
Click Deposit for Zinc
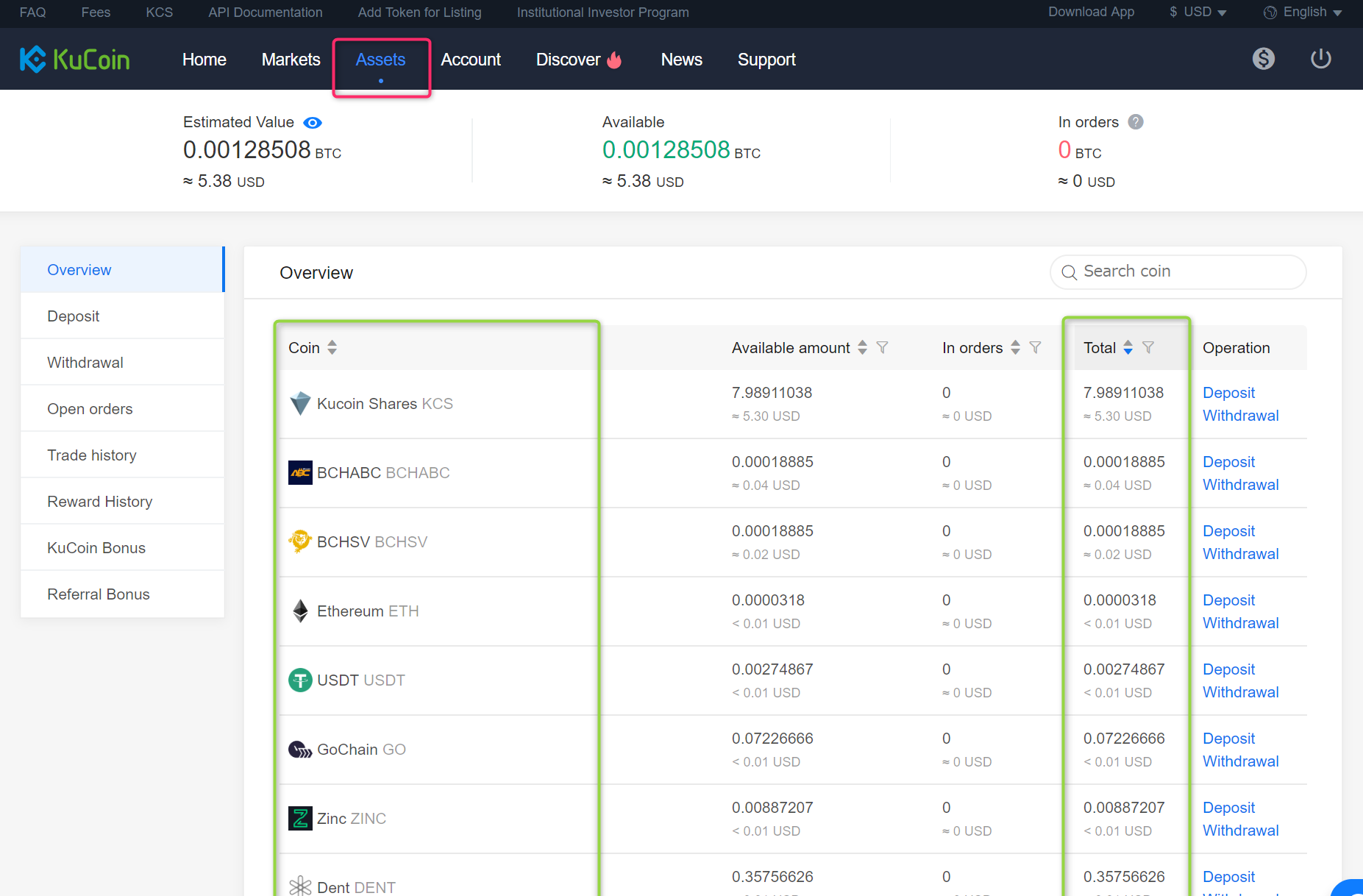(1228, 808)
